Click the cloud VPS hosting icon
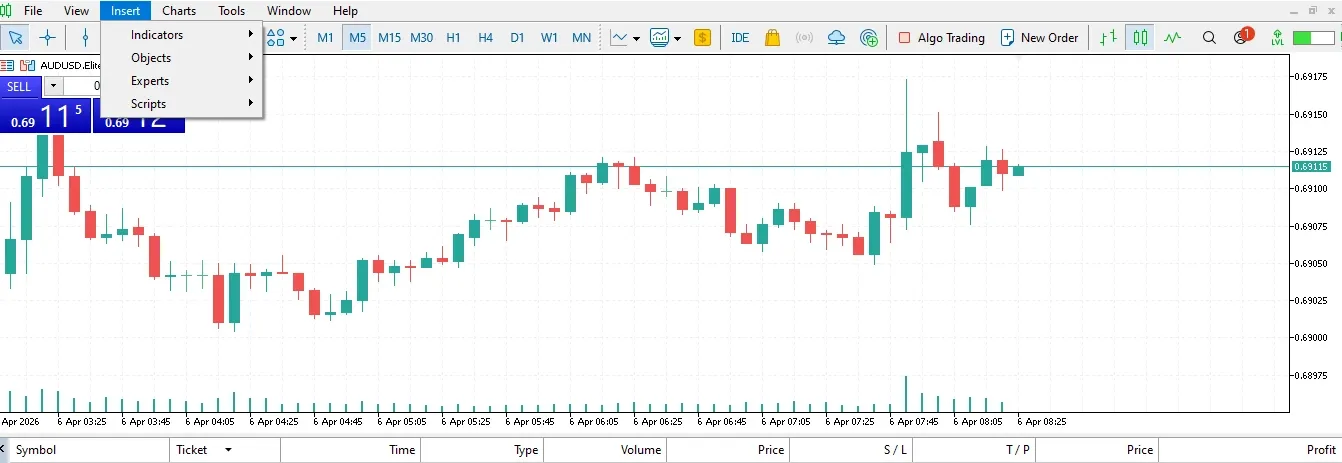The width and height of the screenshot is (1342, 463). click(837, 38)
